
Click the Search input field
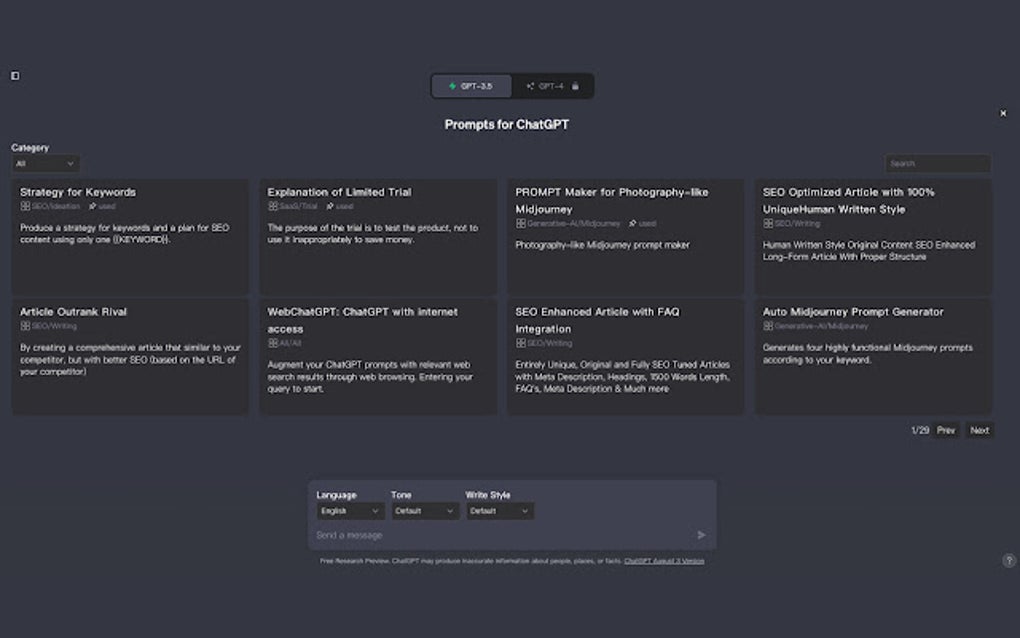(x=937, y=162)
